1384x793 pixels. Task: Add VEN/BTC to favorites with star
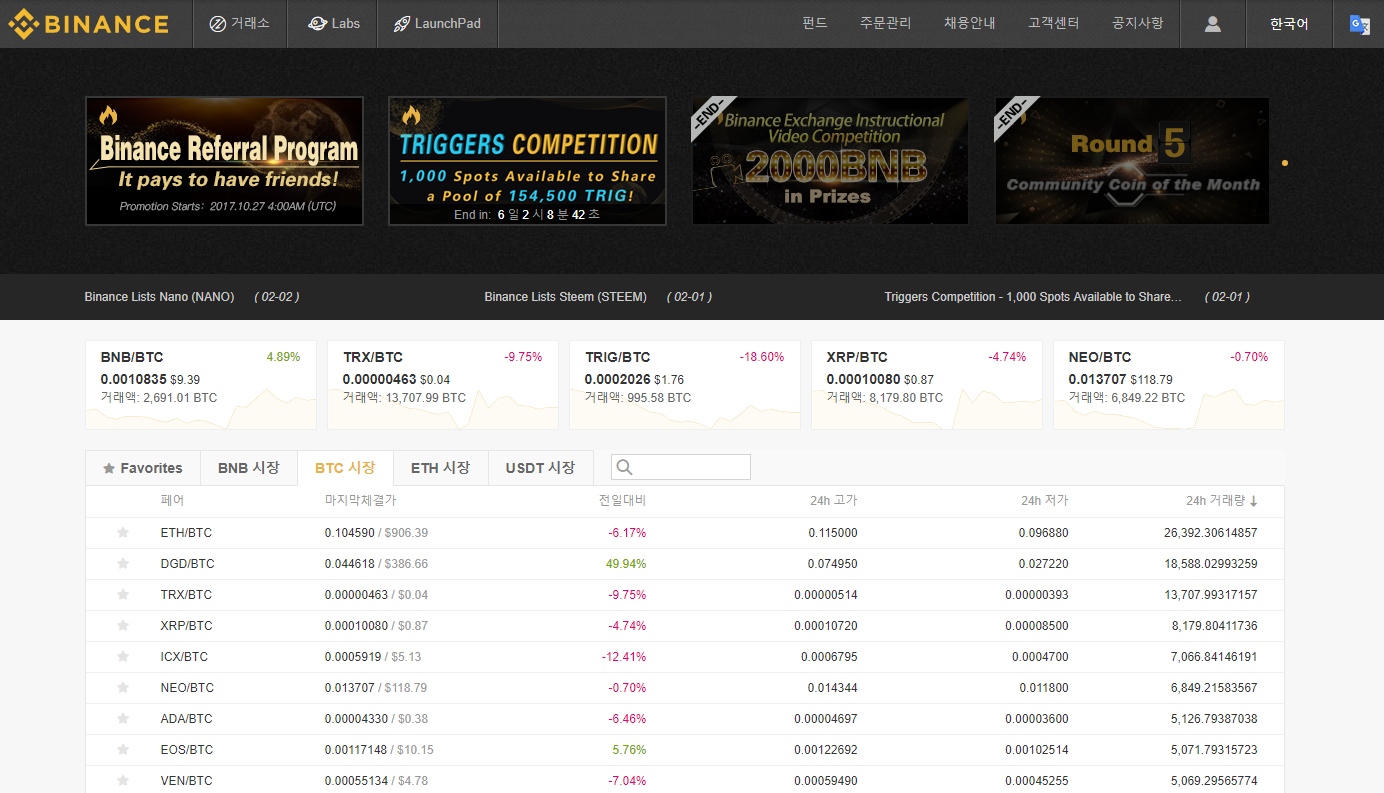click(x=123, y=781)
